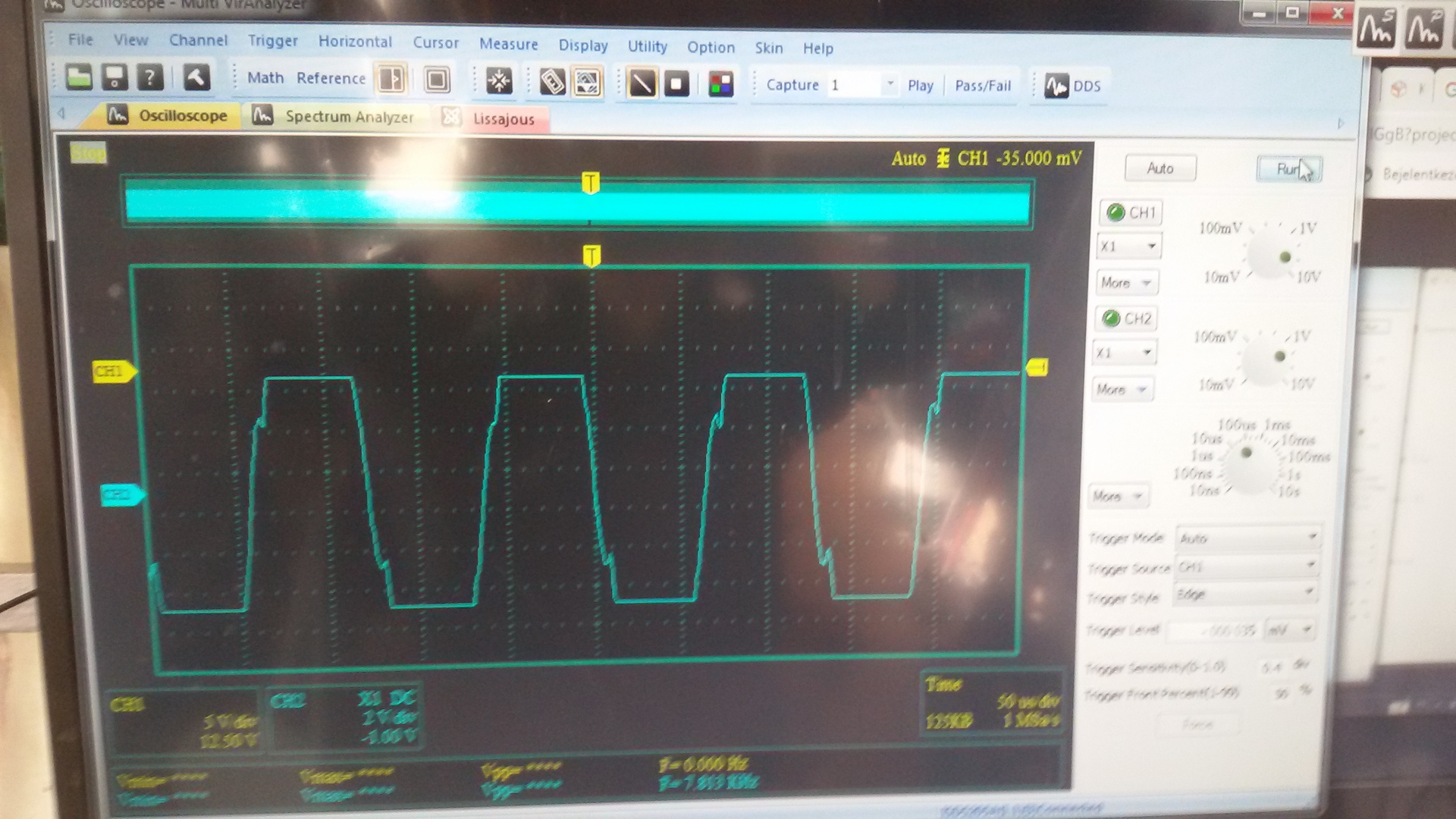Screen dimensions: 1456x819
Task: Click the open file folder icon
Action: (x=79, y=77)
